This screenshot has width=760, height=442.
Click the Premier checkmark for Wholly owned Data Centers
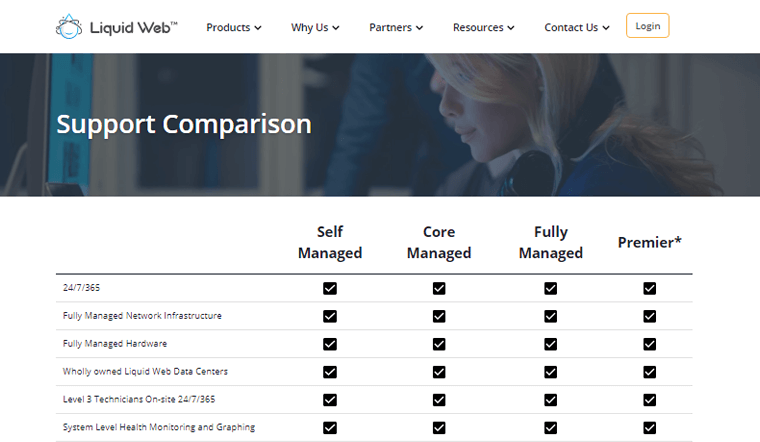point(649,372)
